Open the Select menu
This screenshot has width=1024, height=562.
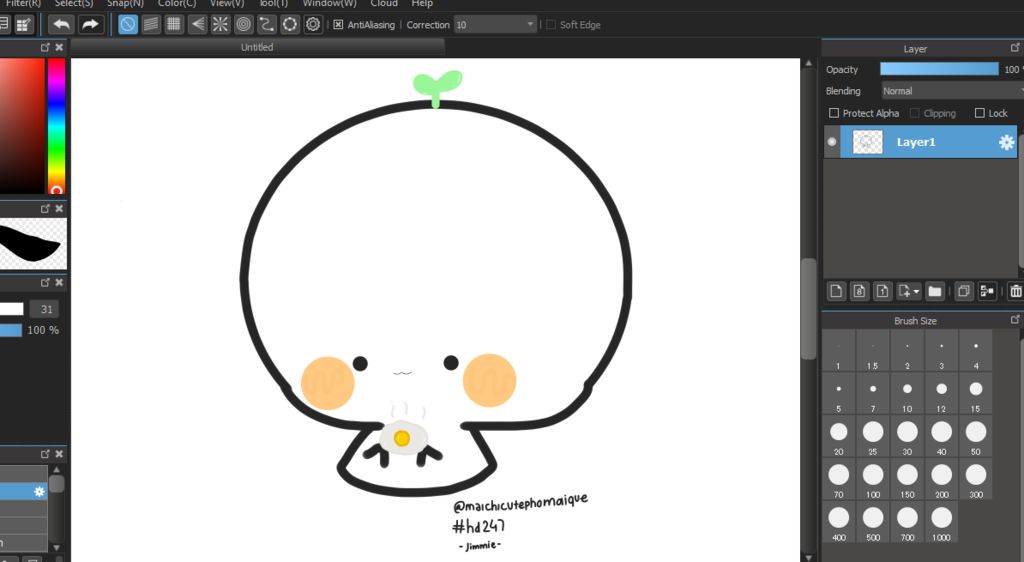click(x=74, y=3)
